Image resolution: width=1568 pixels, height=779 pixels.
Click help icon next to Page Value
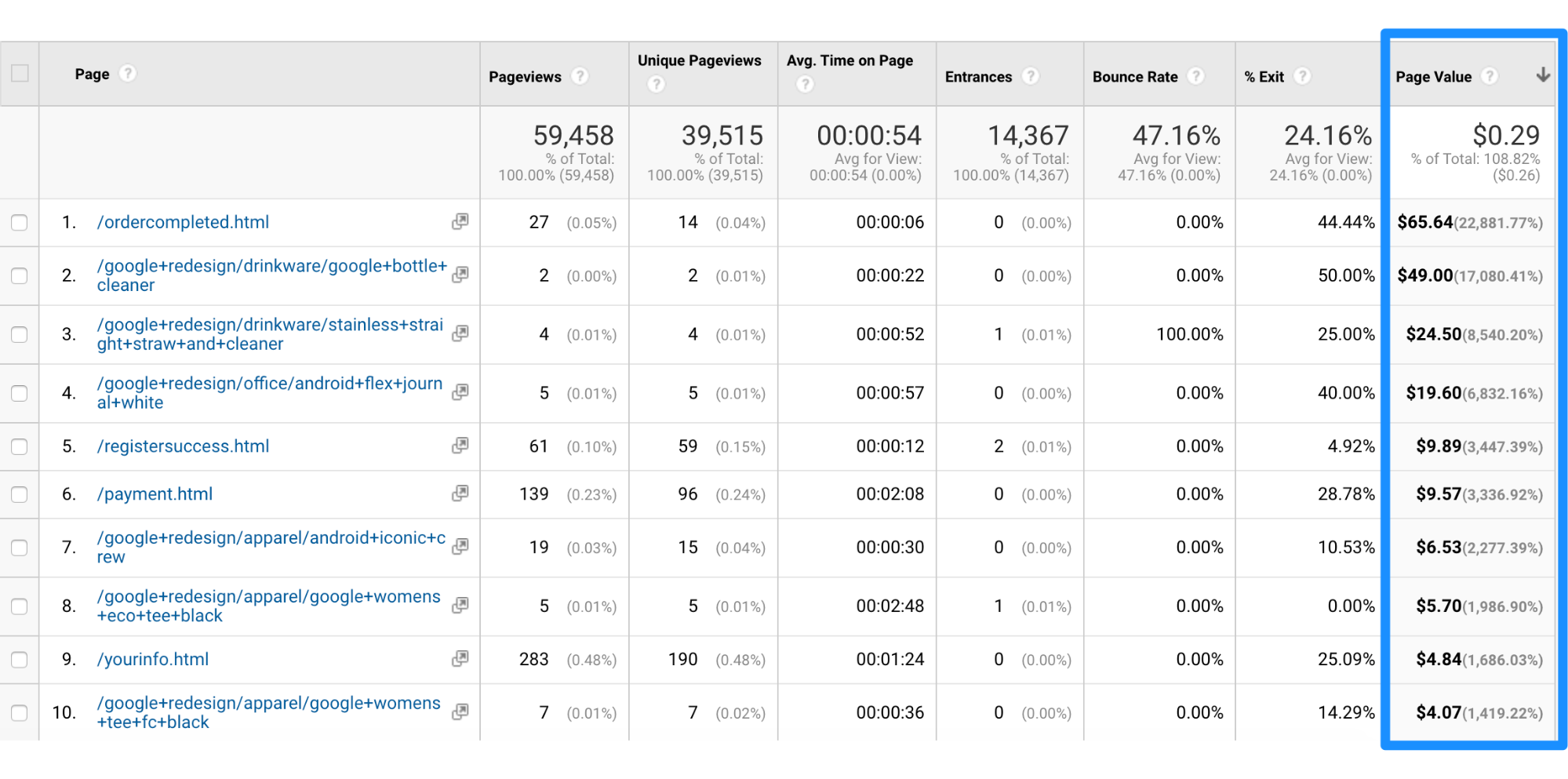(x=1489, y=76)
